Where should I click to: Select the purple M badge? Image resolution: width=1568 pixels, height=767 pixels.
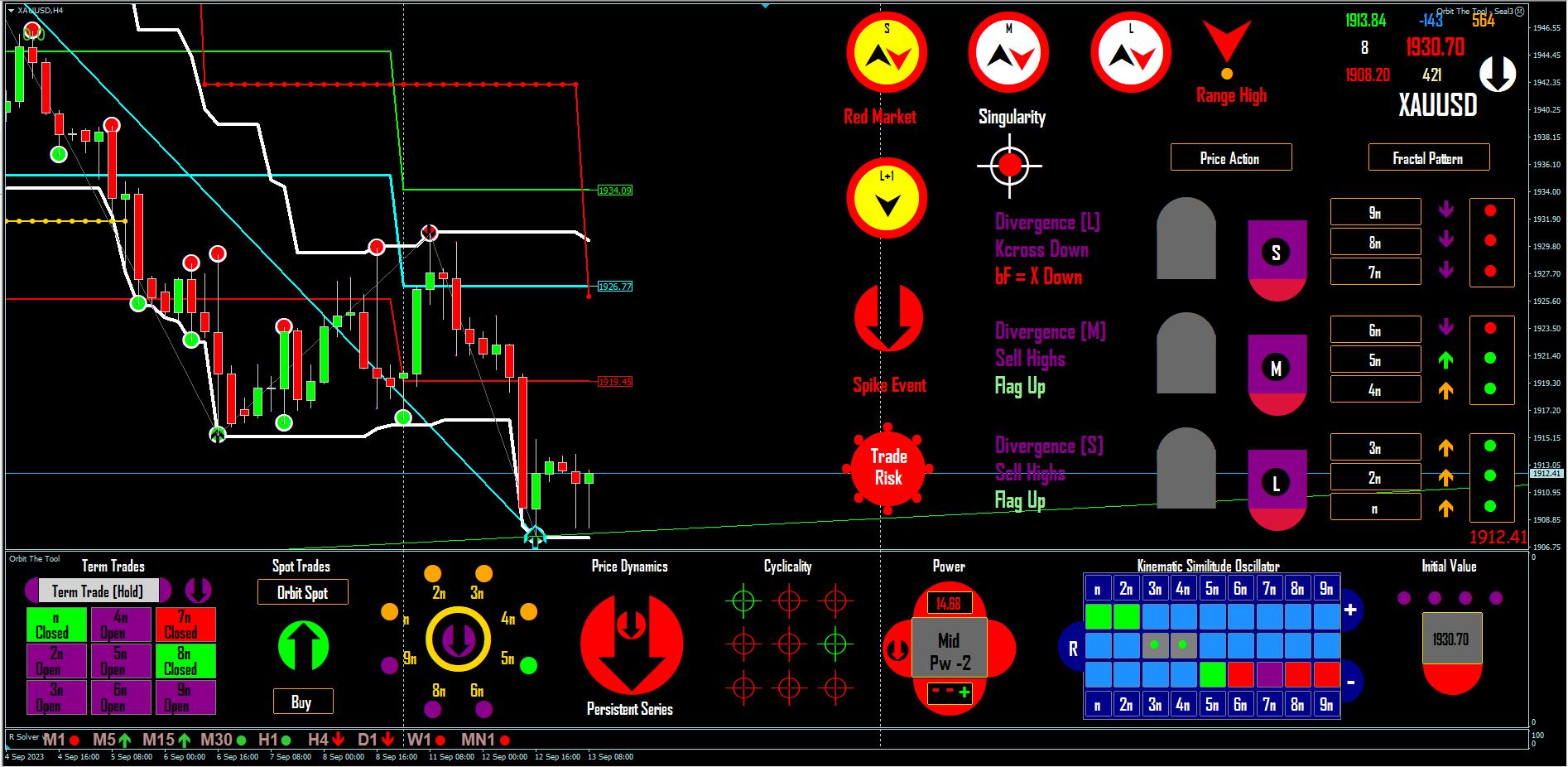pyautogui.click(x=1277, y=375)
